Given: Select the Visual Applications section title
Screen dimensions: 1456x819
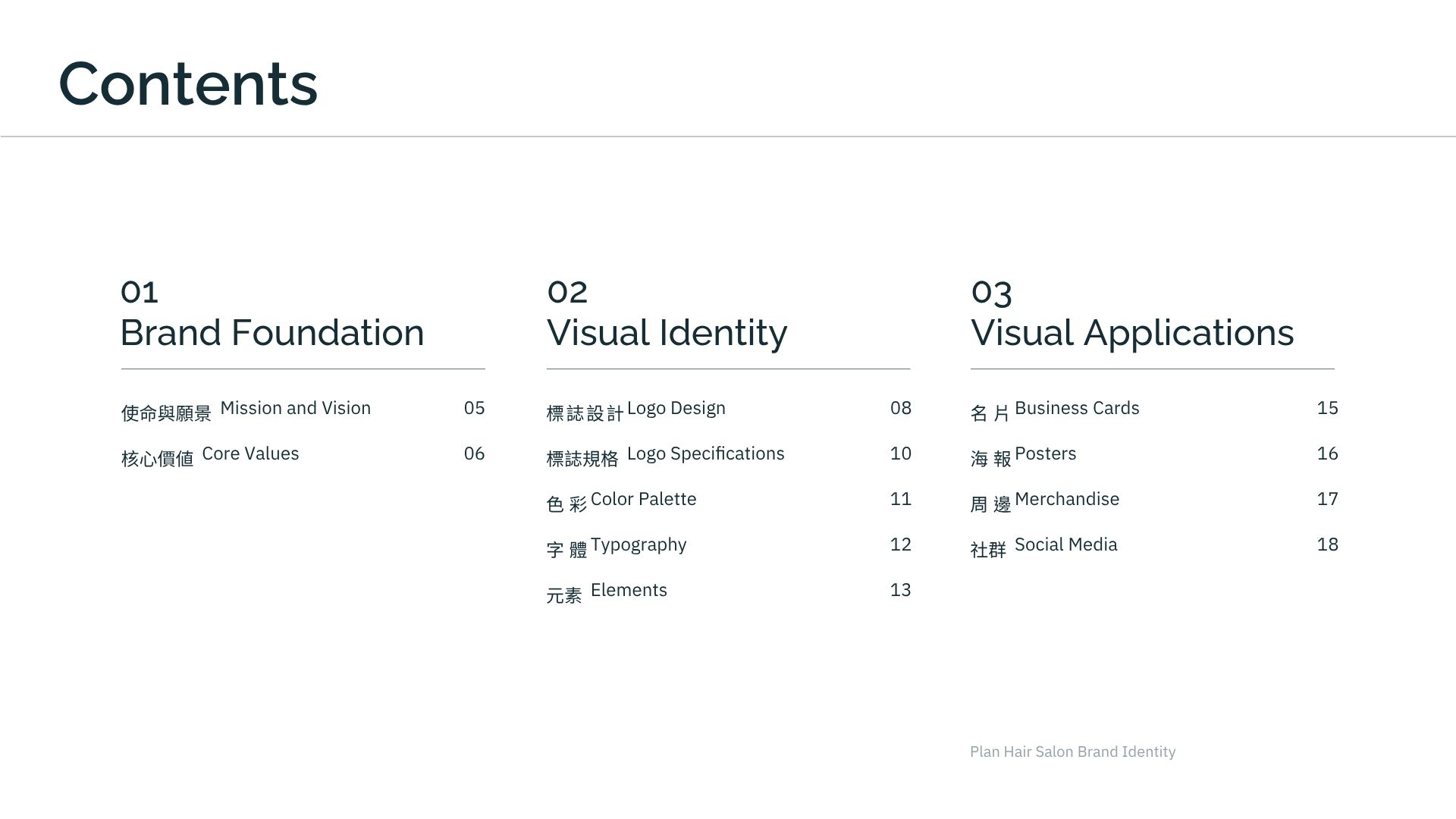Looking at the screenshot, I should (1131, 333).
